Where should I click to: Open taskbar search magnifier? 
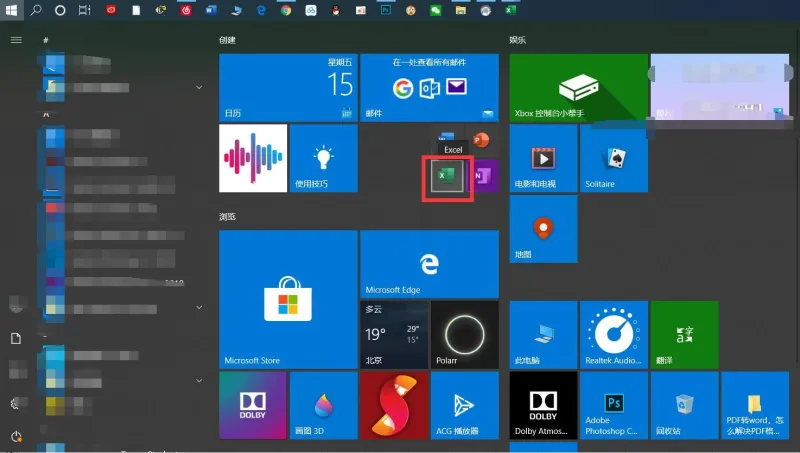(36, 10)
